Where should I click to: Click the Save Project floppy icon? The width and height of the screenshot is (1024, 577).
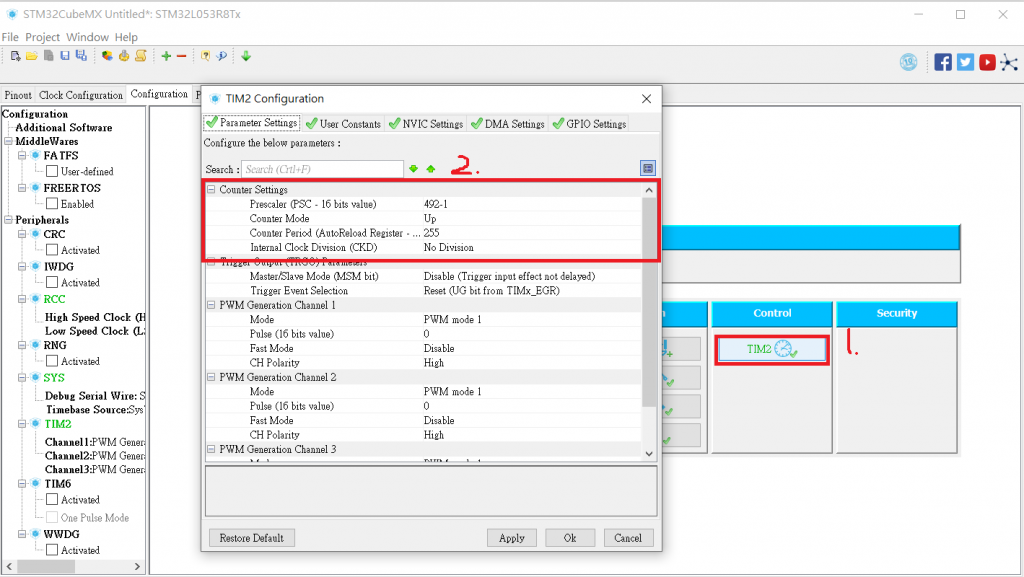click(x=65, y=56)
